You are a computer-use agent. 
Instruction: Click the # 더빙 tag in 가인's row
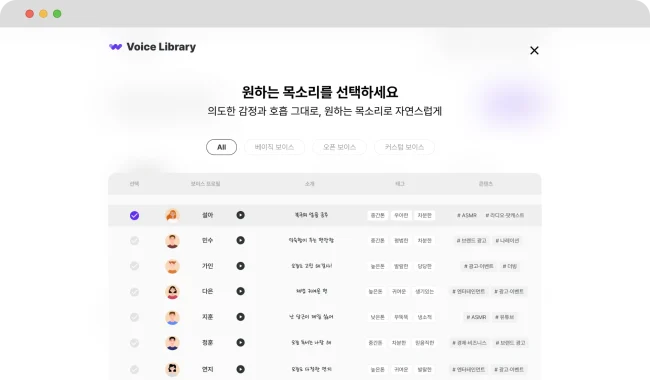coord(510,266)
